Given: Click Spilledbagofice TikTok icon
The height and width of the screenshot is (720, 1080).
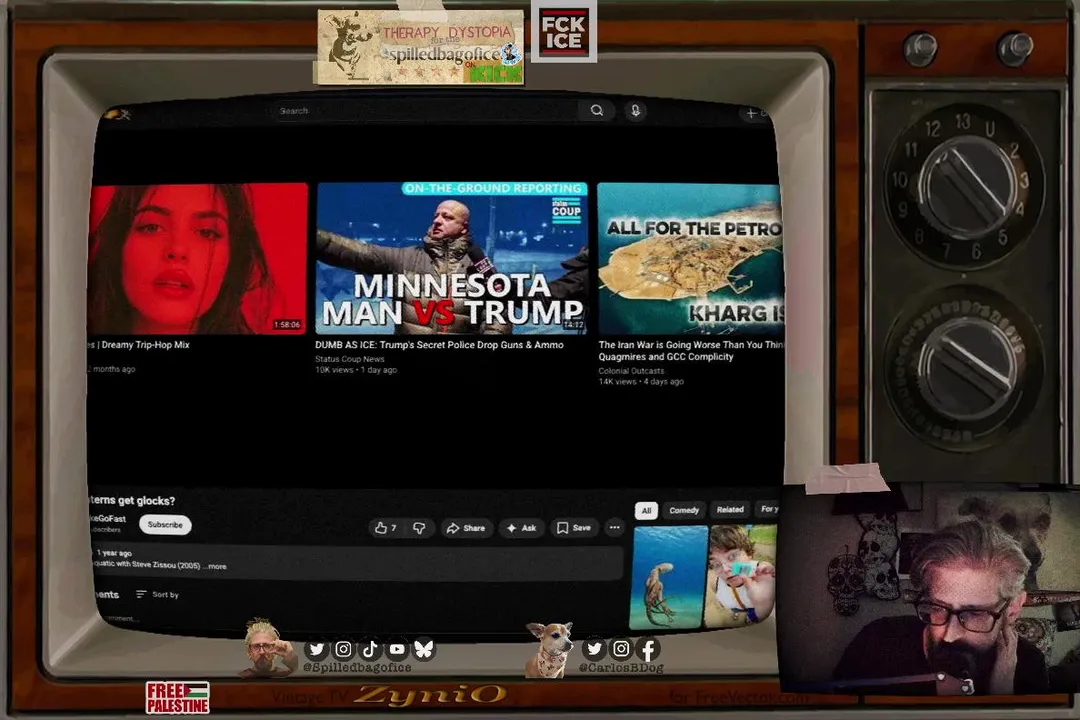Looking at the screenshot, I should click(370, 649).
